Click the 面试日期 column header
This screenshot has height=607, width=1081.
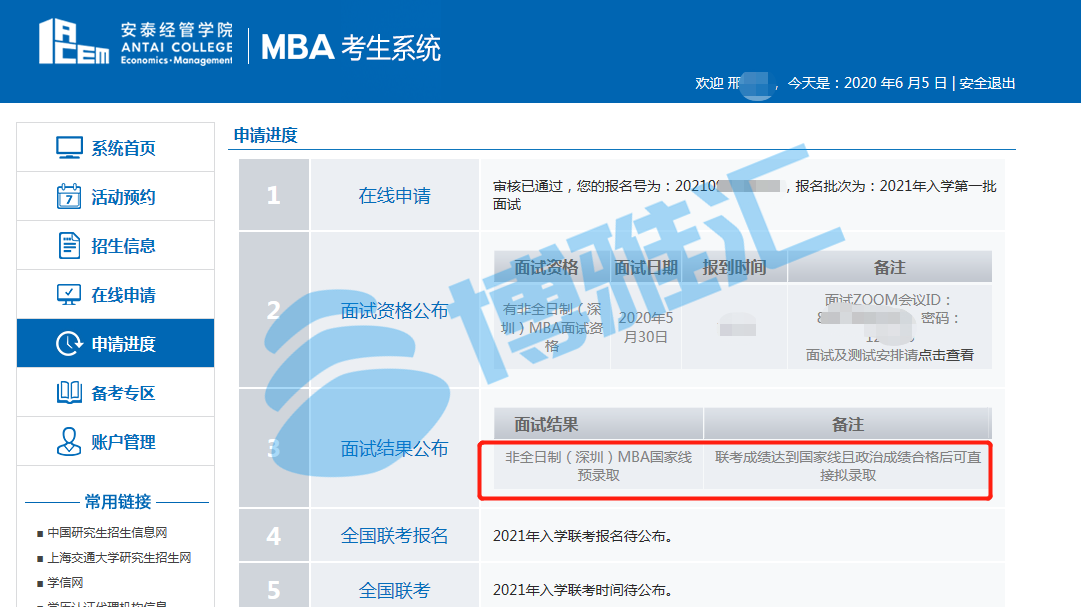645,268
